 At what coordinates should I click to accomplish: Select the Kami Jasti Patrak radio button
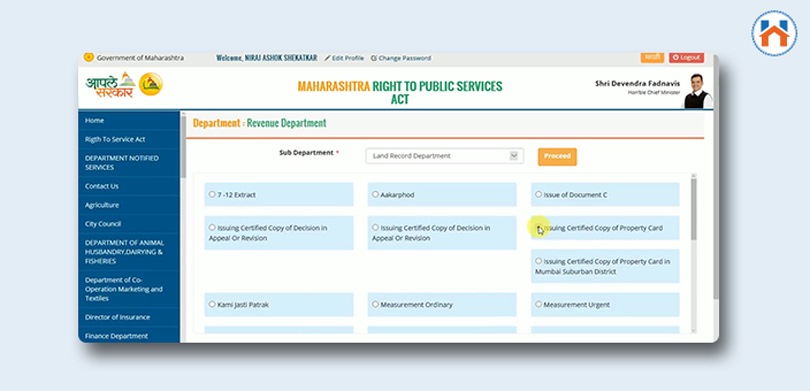click(x=212, y=304)
